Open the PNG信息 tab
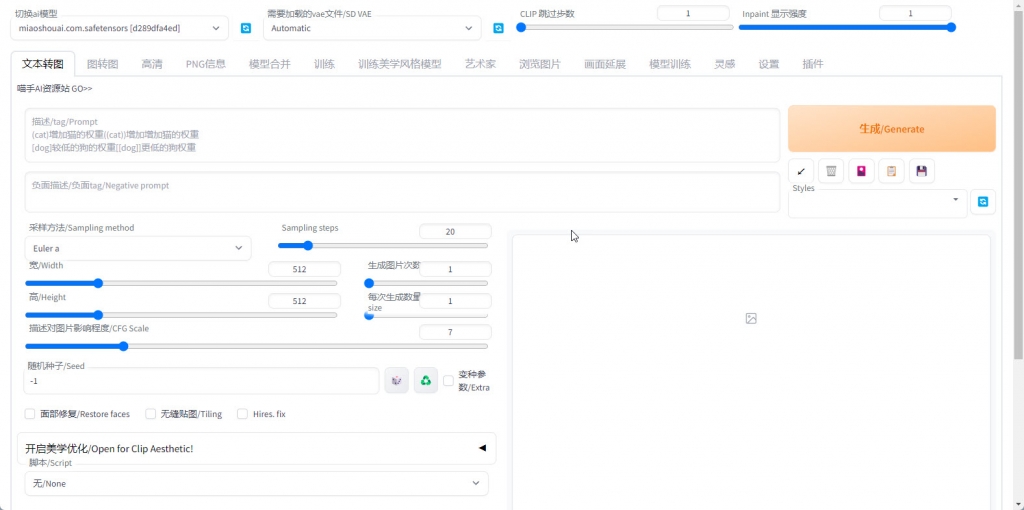The width and height of the screenshot is (1024, 510). (206, 64)
